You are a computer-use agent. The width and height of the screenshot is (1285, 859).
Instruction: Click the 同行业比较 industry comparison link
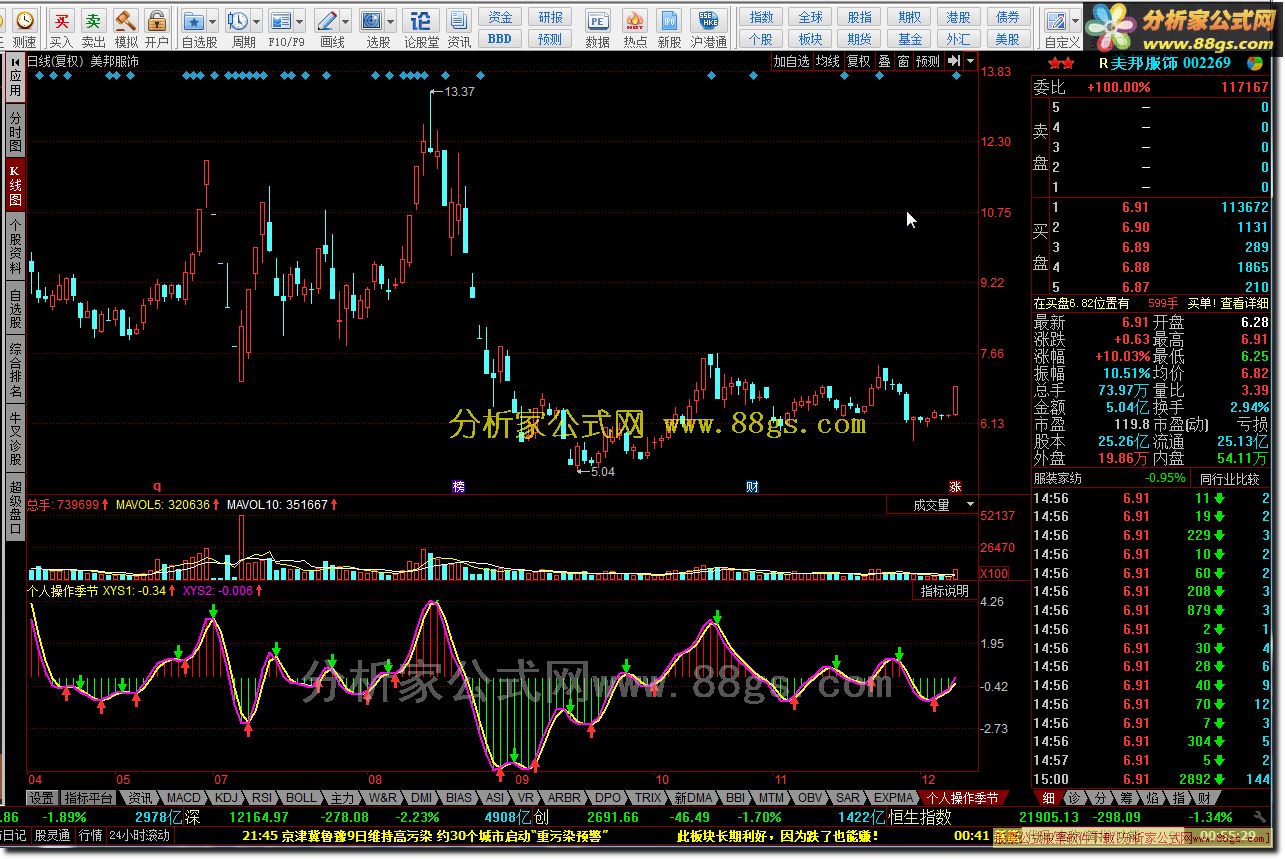(x=1229, y=479)
